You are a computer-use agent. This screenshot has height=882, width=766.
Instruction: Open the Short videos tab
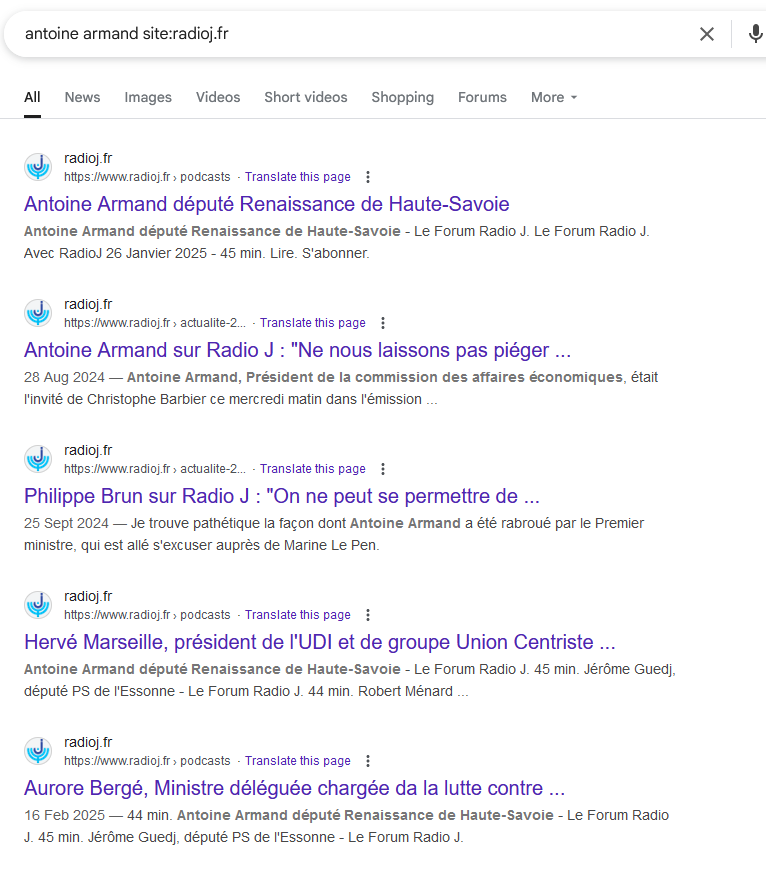[x=306, y=97]
